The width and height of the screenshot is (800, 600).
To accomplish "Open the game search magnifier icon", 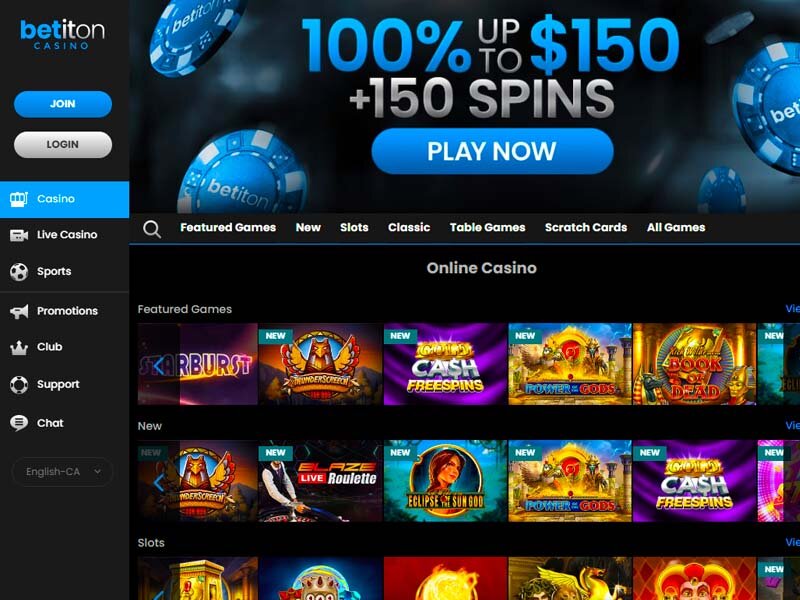I will (152, 229).
